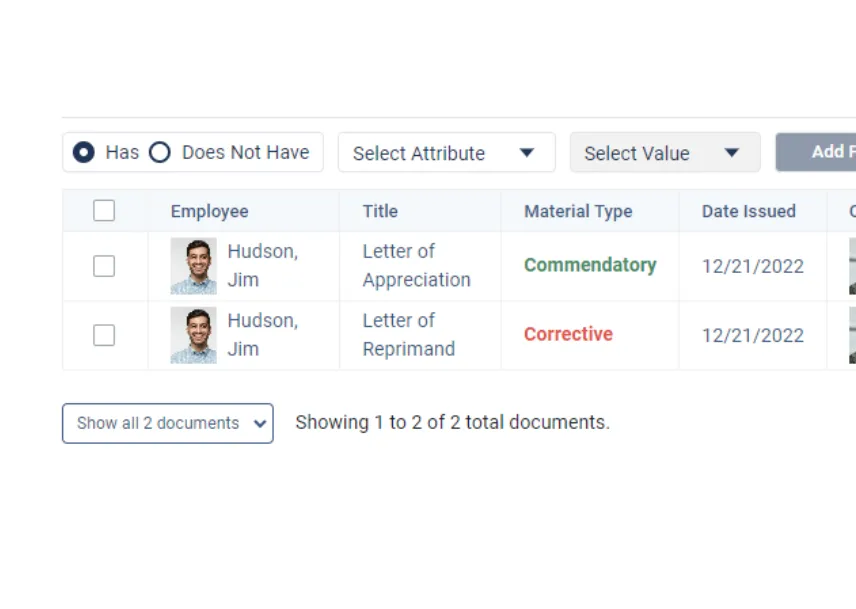856x609 pixels.
Task: Open the "Letter of Appreciation" document
Action: [416, 265]
